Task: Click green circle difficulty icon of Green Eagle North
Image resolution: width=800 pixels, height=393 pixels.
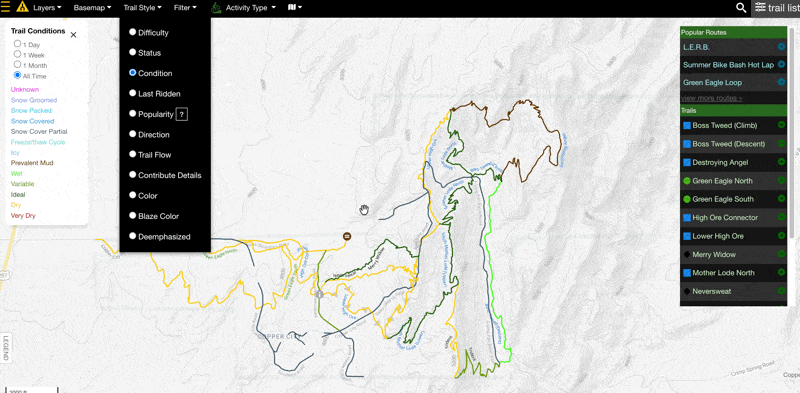Action: click(x=687, y=181)
